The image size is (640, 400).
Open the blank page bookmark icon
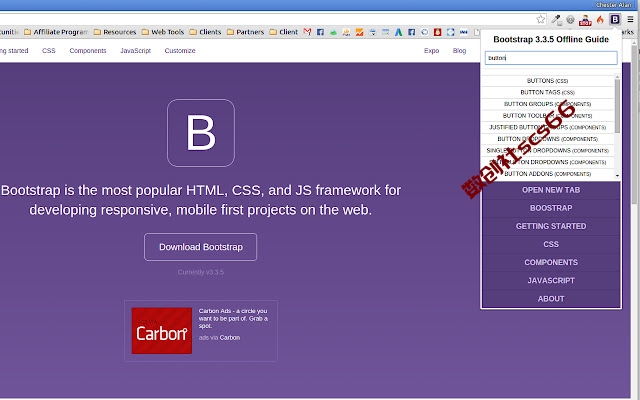tap(476, 32)
